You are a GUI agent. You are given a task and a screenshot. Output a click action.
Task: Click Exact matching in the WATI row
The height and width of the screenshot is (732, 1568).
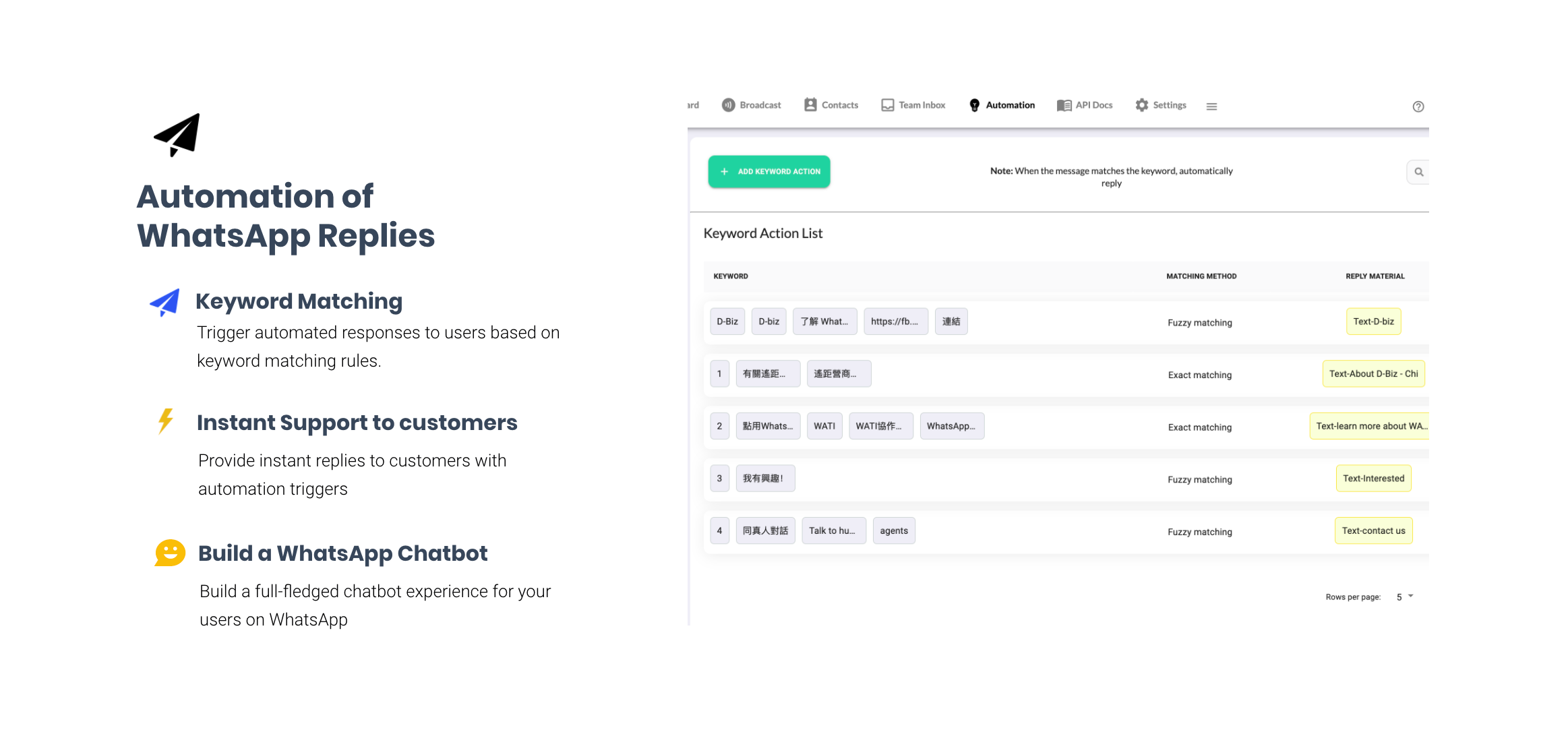(1200, 427)
